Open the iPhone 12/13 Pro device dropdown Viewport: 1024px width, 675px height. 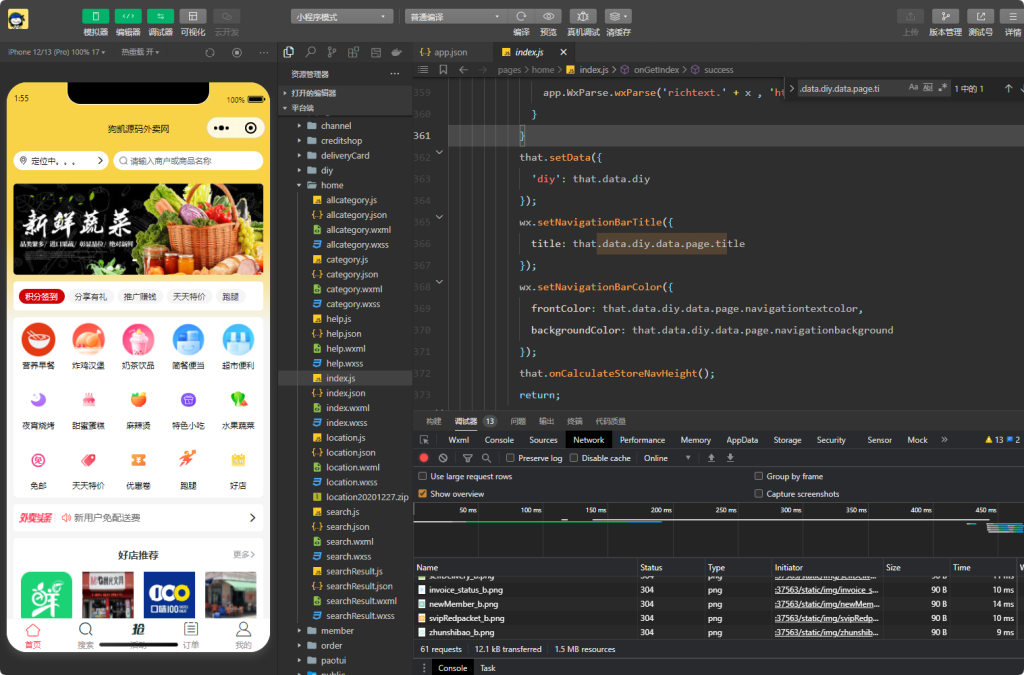[x=57, y=52]
